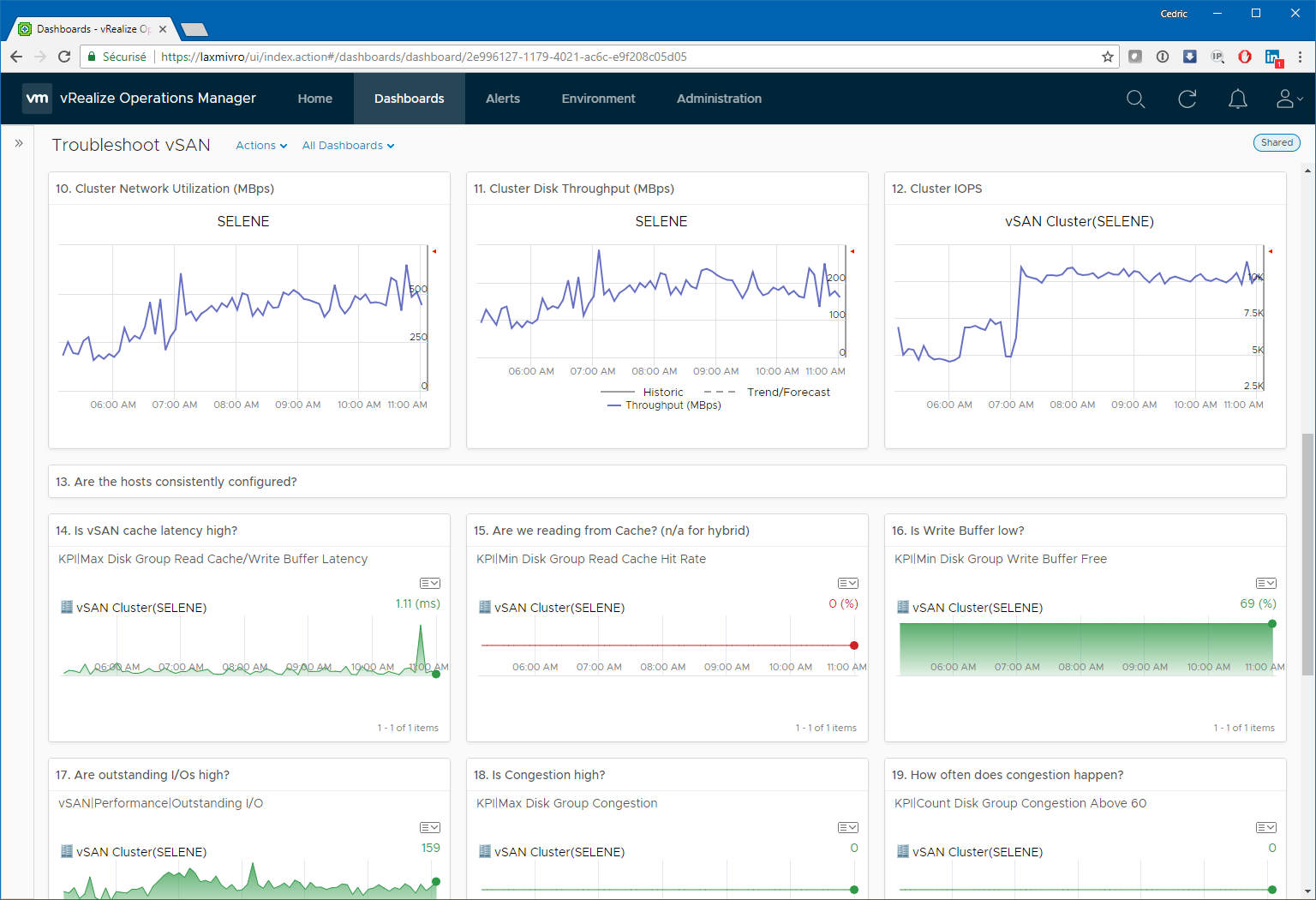The width and height of the screenshot is (1316, 900).
Task: Expand the left navigation panel chevron
Action: 19,143
